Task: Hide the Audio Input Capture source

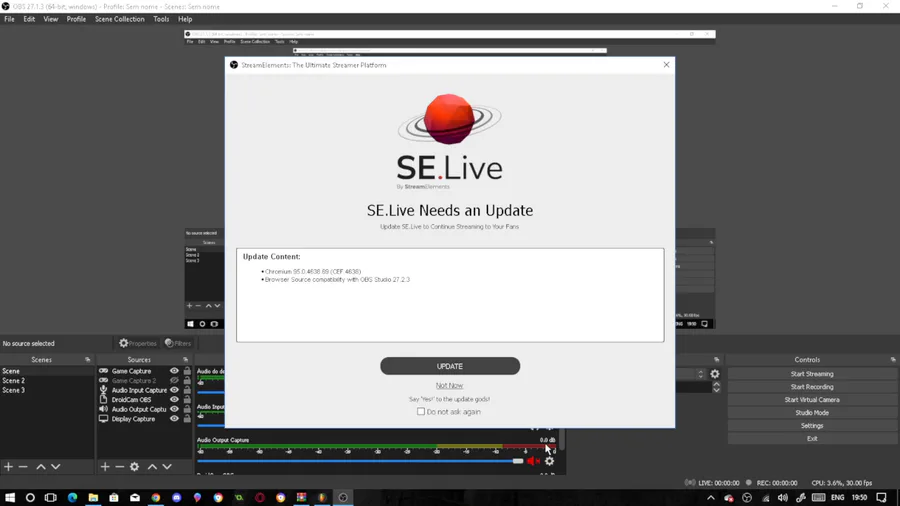Action: (174, 390)
